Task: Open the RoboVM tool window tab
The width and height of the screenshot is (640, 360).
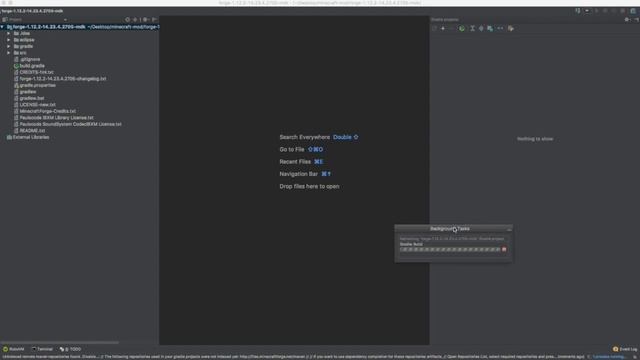Action: (13, 349)
